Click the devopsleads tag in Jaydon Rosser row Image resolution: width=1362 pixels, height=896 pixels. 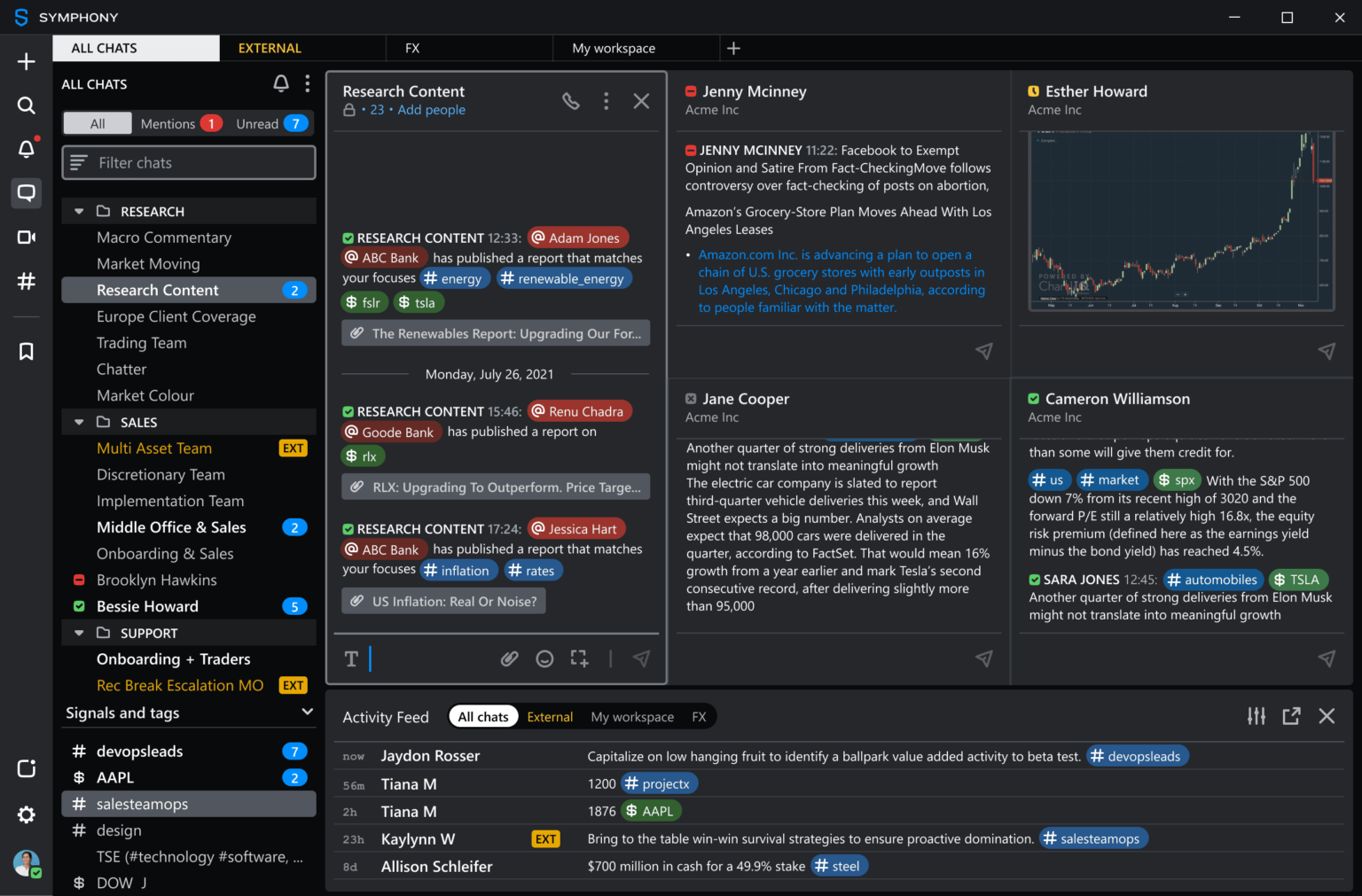pos(1137,756)
